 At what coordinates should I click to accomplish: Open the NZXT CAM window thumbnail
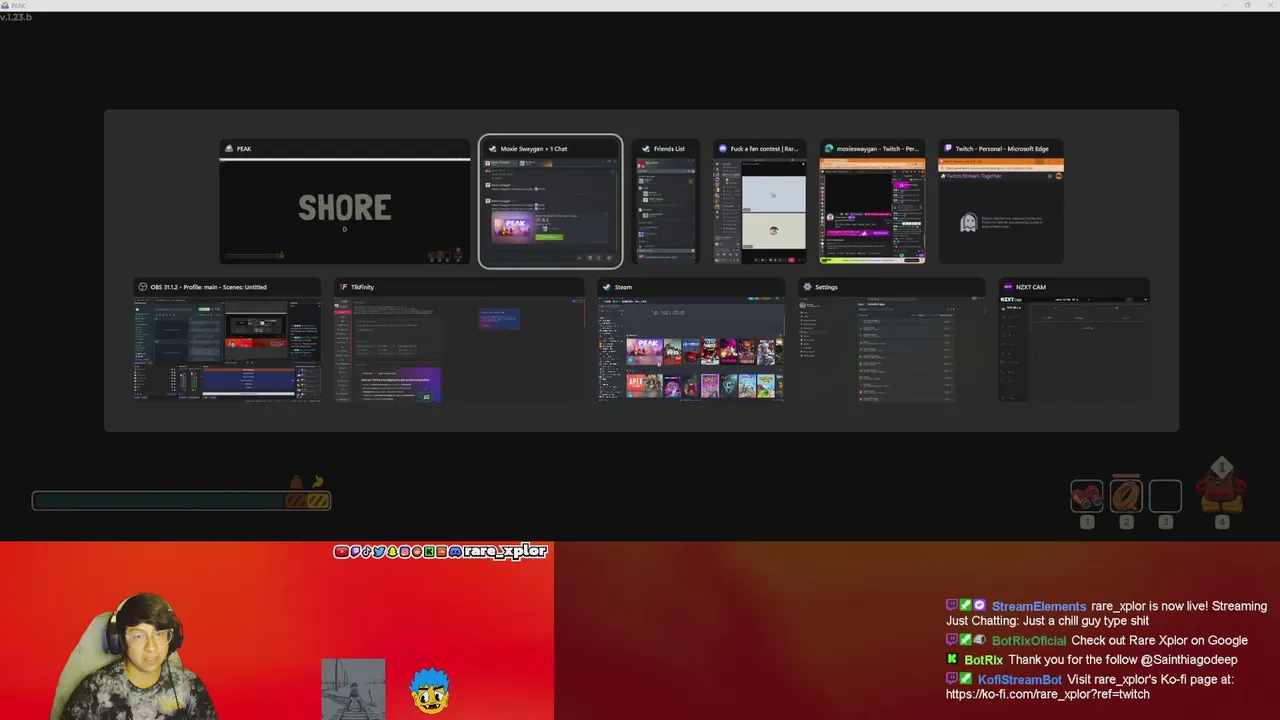[1074, 340]
